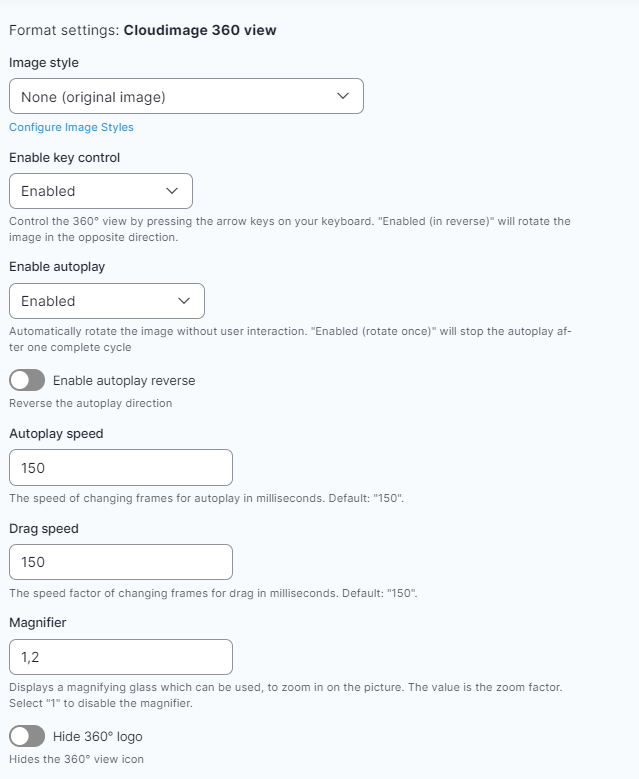Click the chevron arrow in autoplay select
Screen dimensions: 639x779
pyautogui.click(x=184, y=301)
